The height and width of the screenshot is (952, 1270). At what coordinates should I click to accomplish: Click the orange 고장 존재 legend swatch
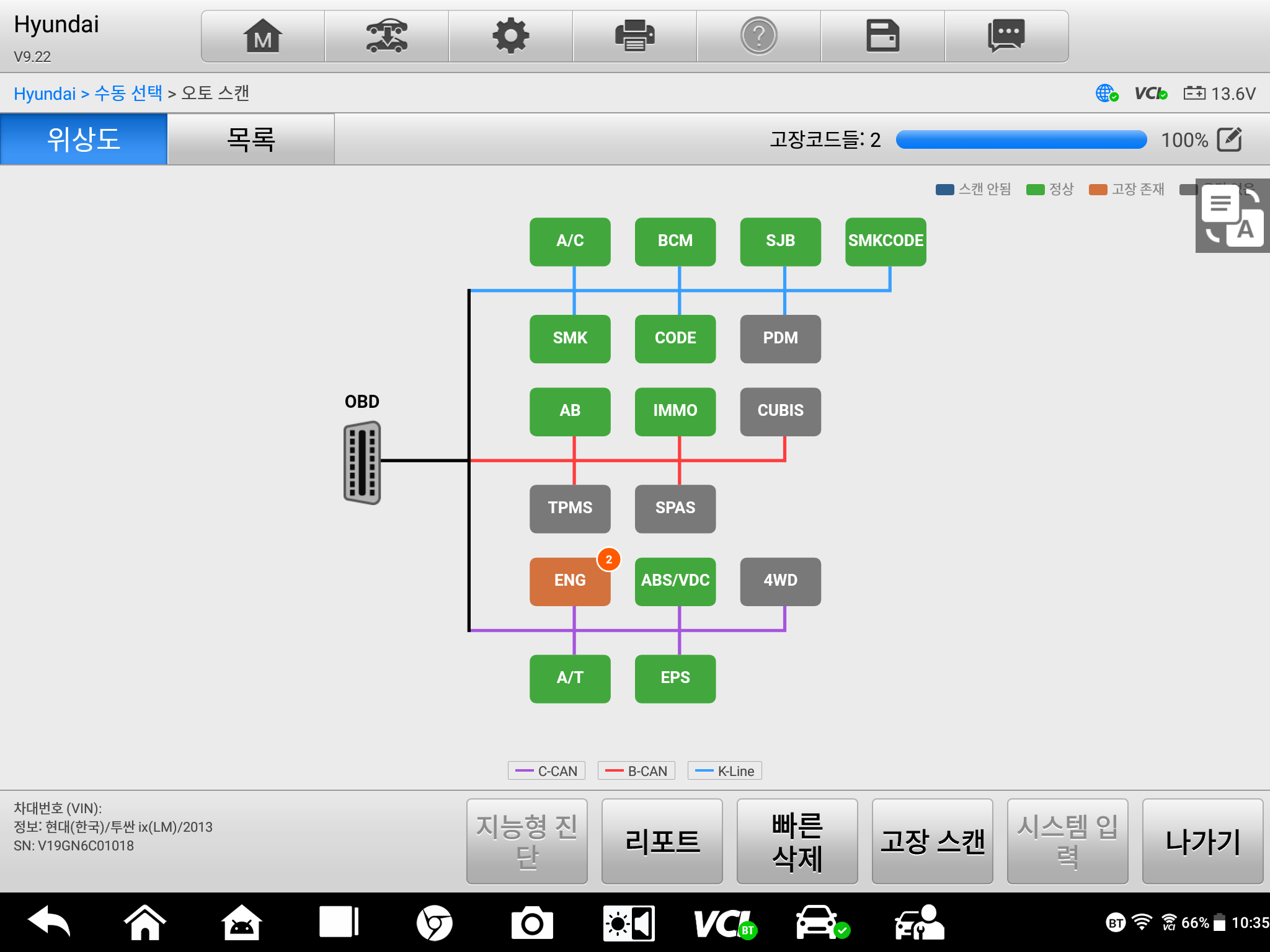[1098, 190]
